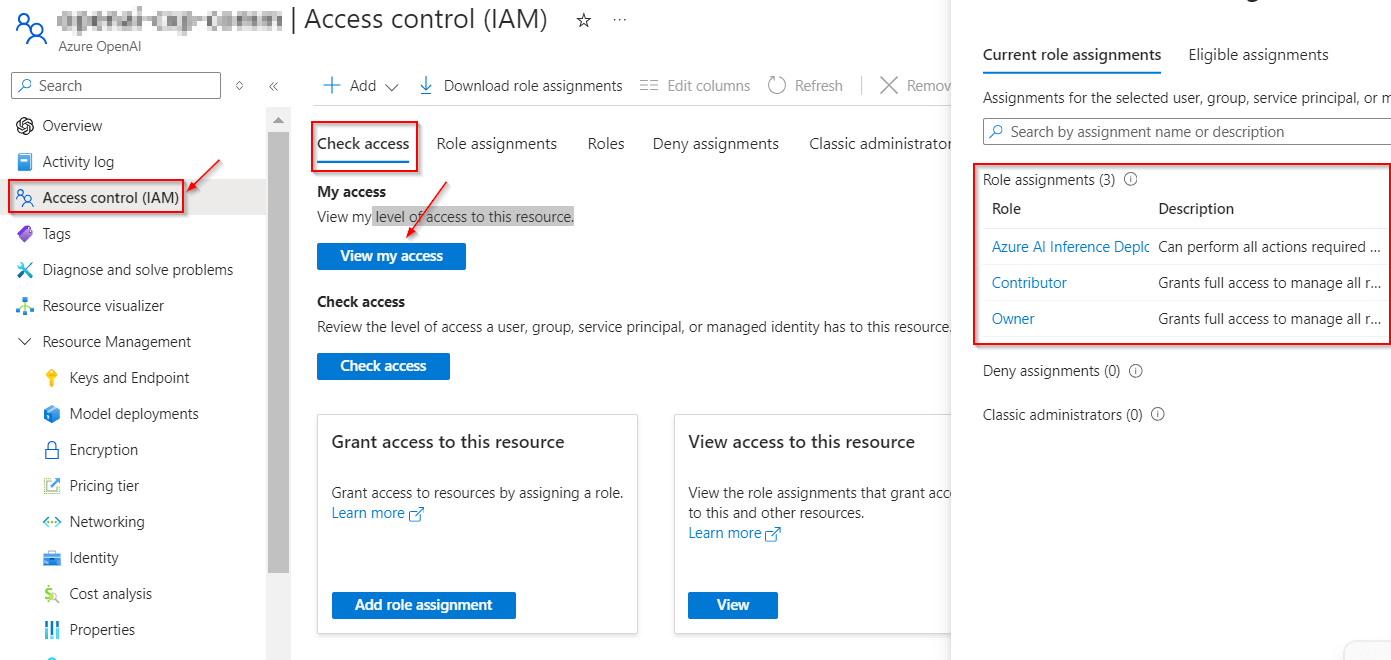
Task: Switch to the Check access tab
Action: tap(363, 144)
